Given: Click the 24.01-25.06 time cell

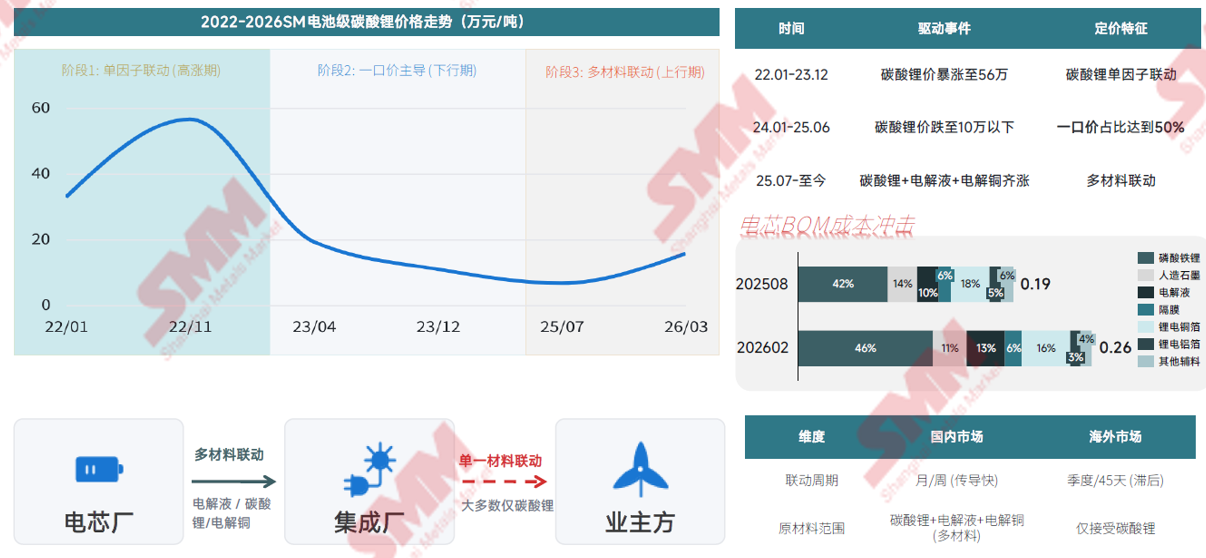Looking at the screenshot, I should pos(791,127).
